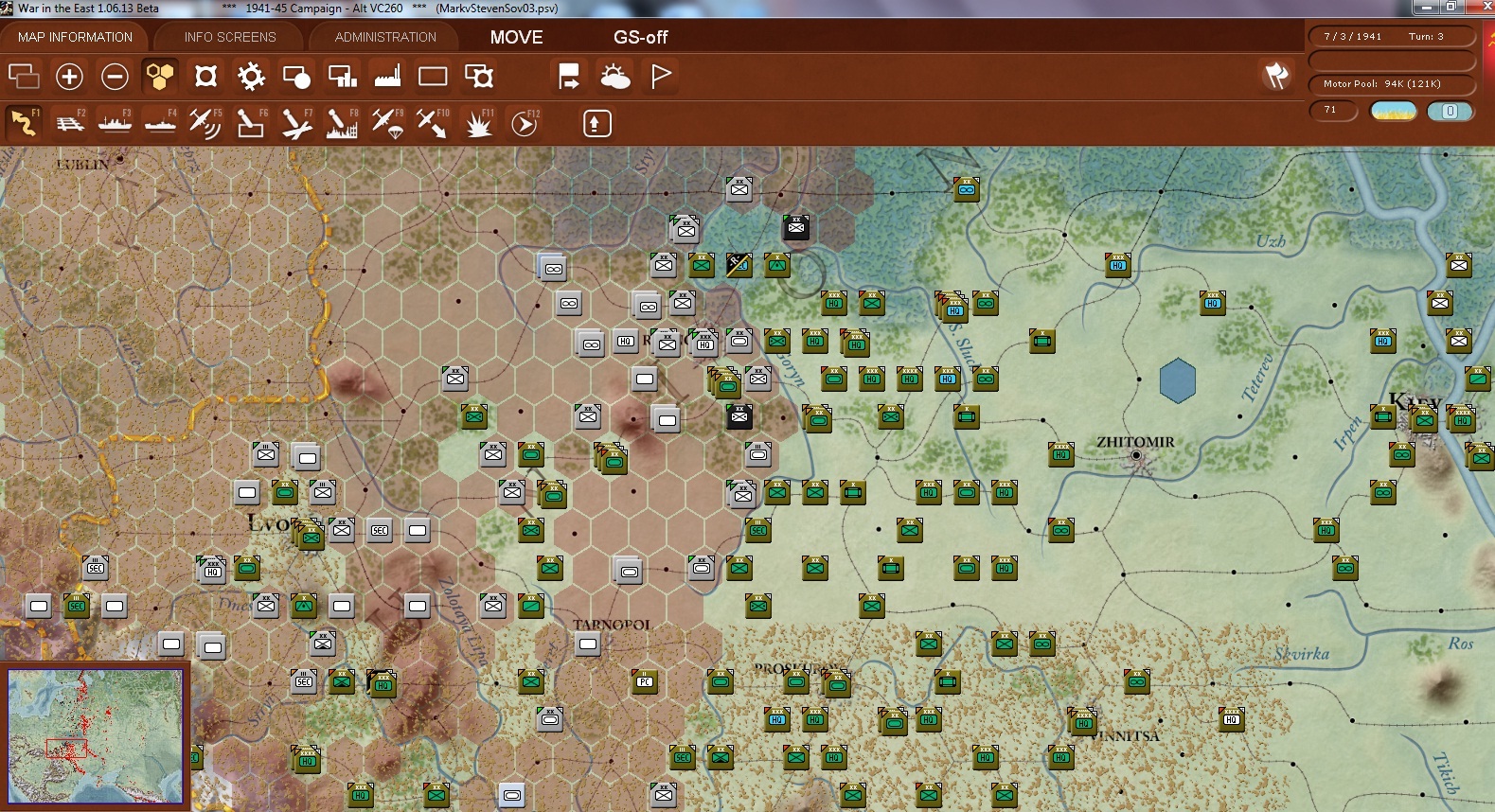The width and height of the screenshot is (1495, 812).
Task: Click the VINNITSA city label
Action: point(1126,735)
